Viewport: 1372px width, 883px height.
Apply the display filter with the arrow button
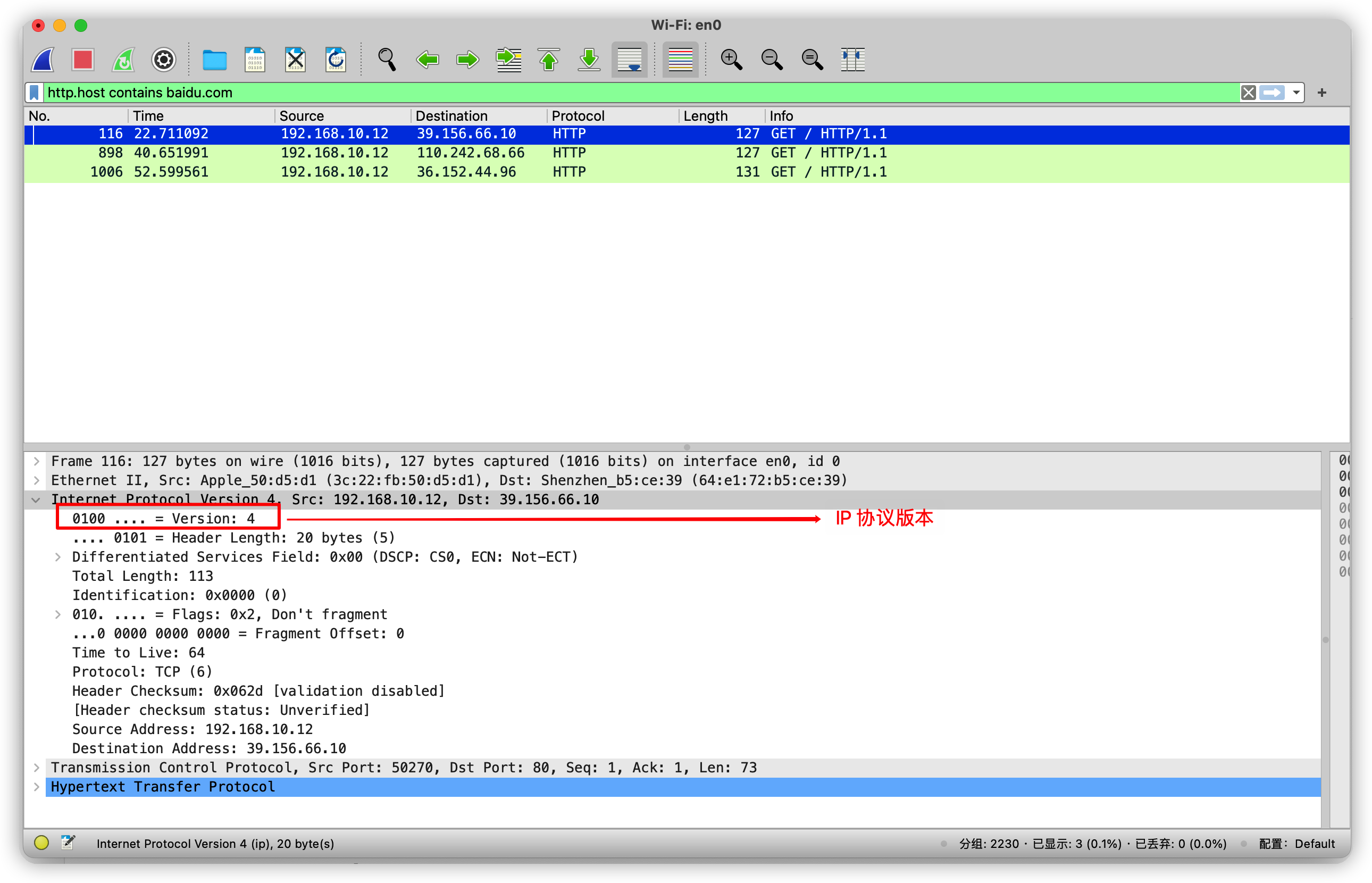click(1272, 93)
